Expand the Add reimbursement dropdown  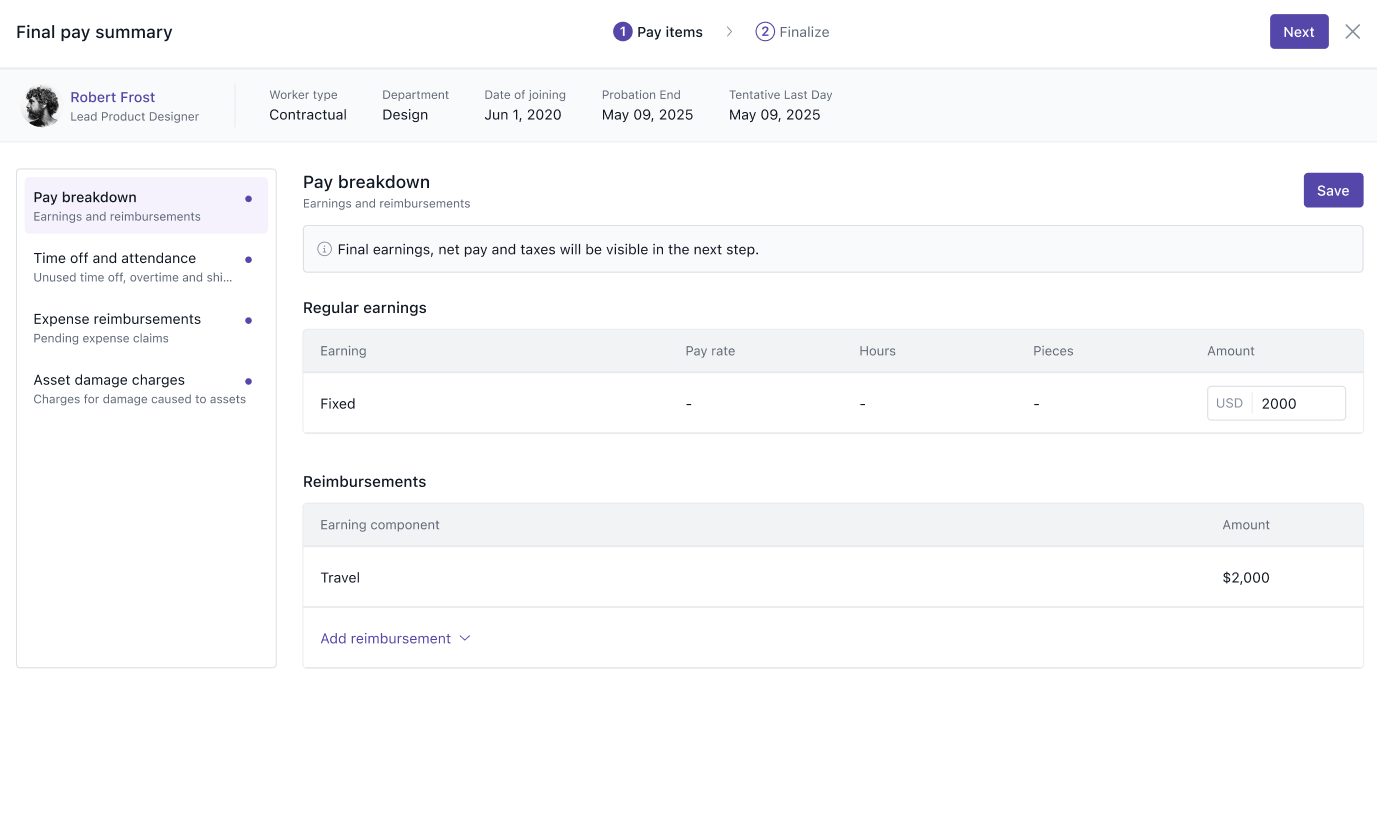386,638
